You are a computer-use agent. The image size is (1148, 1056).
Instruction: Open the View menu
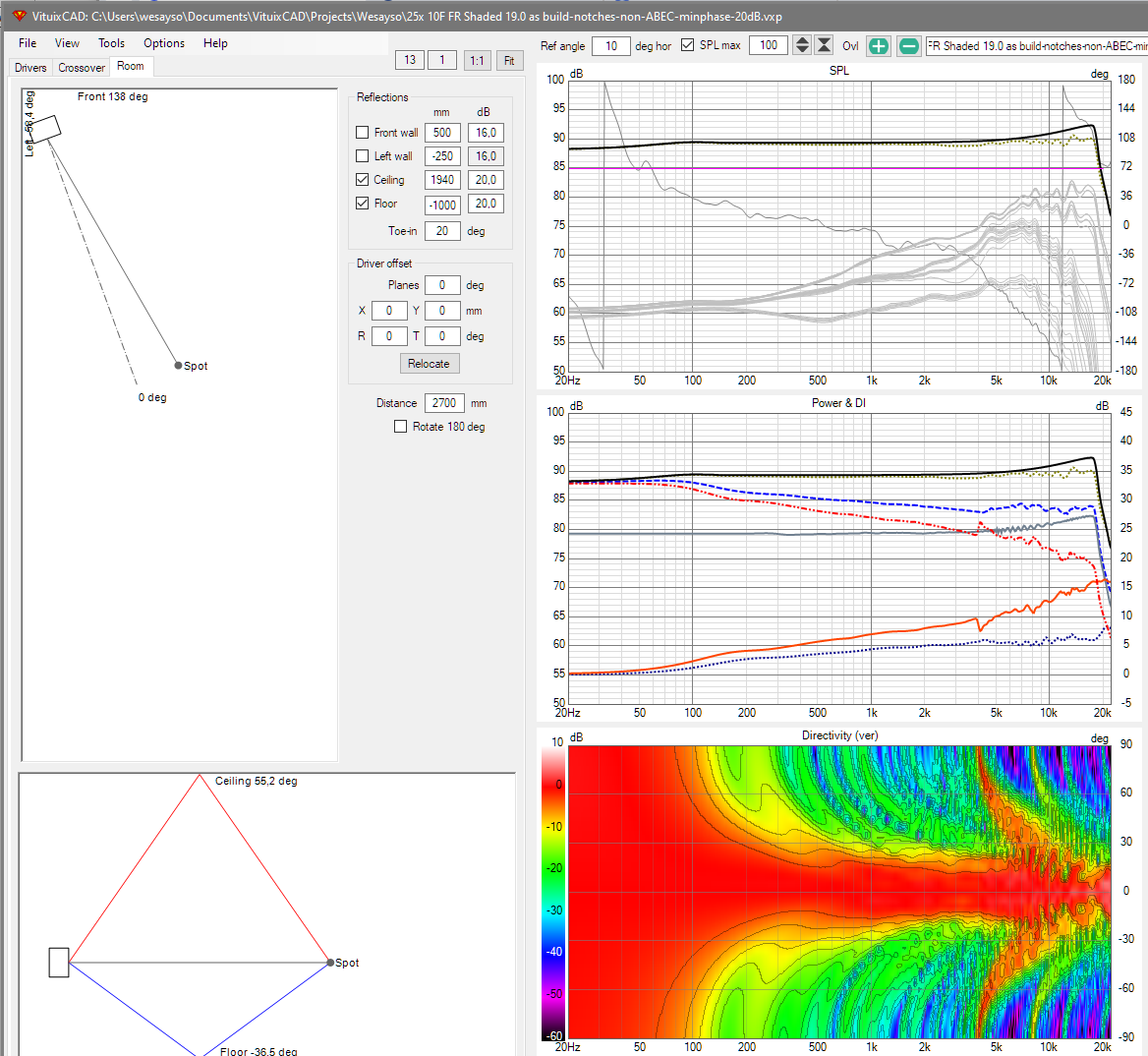pyautogui.click(x=67, y=43)
